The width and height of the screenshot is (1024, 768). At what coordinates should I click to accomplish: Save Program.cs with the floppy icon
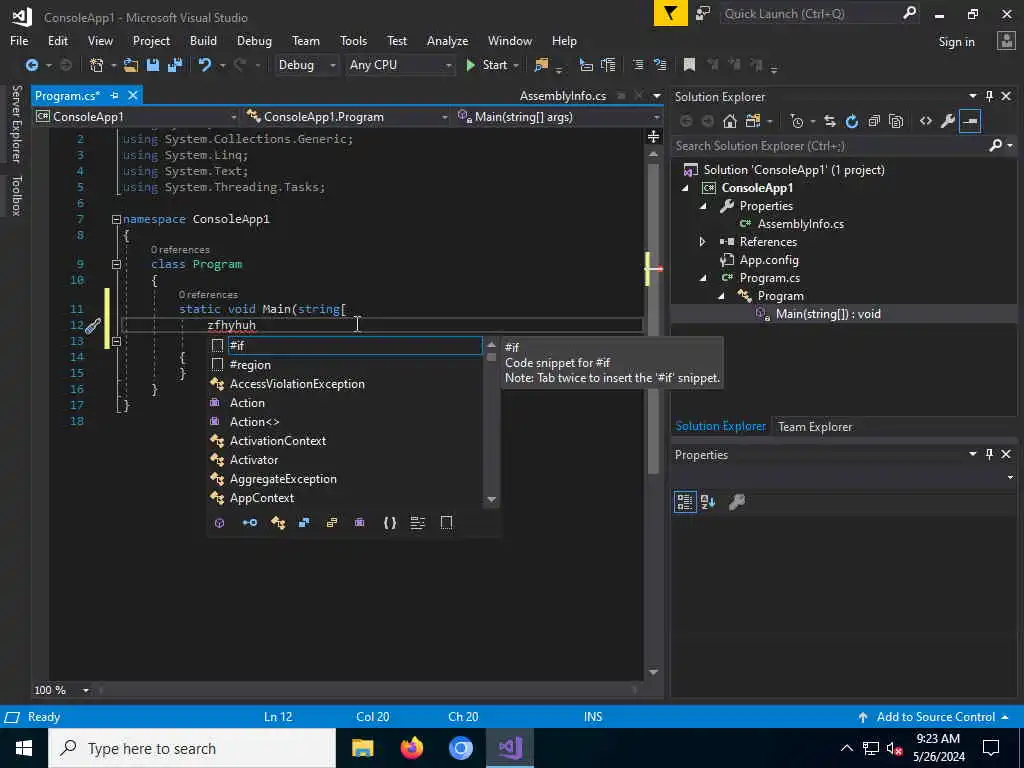coord(153,65)
